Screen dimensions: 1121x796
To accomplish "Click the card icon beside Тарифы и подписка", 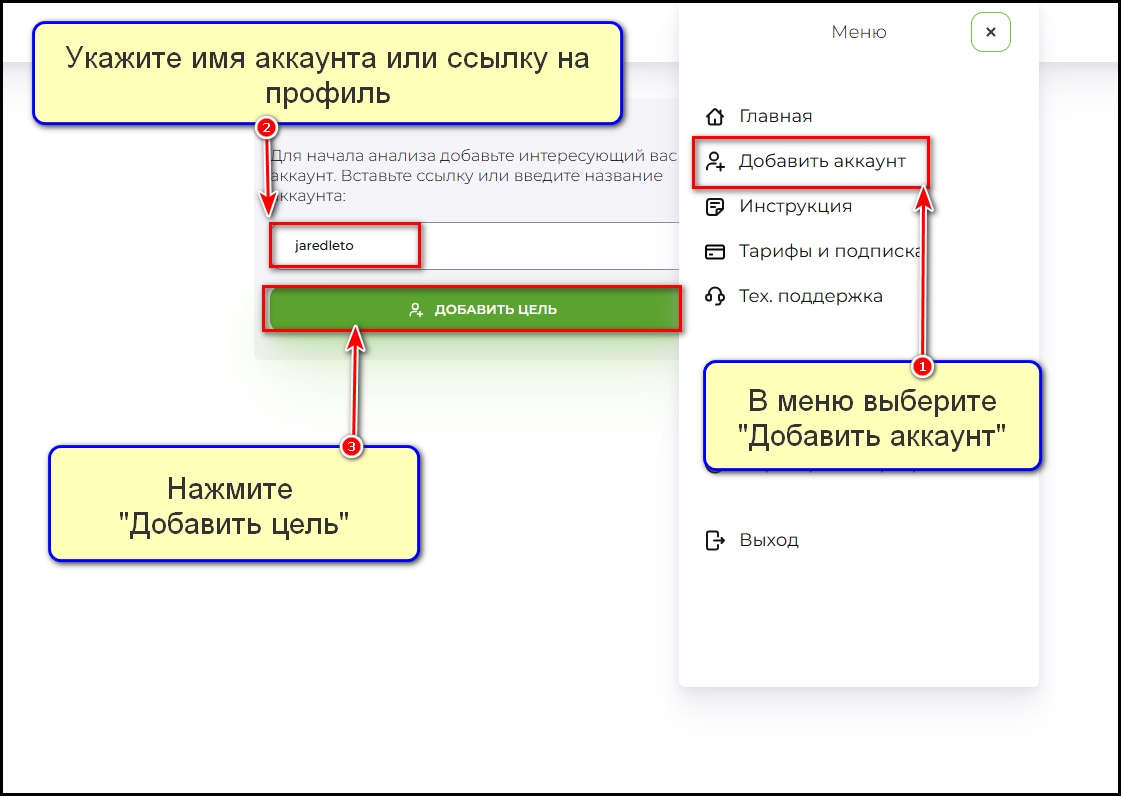I will coord(714,252).
